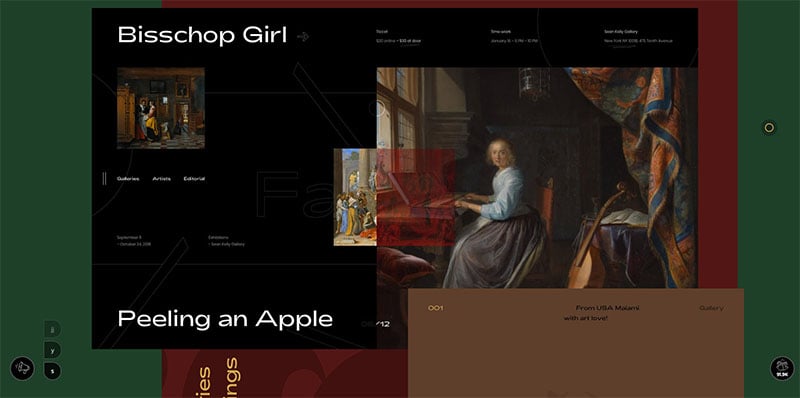The height and width of the screenshot is (398, 800).
Task: Click the Peeling an Apple heading
Action: point(225,319)
